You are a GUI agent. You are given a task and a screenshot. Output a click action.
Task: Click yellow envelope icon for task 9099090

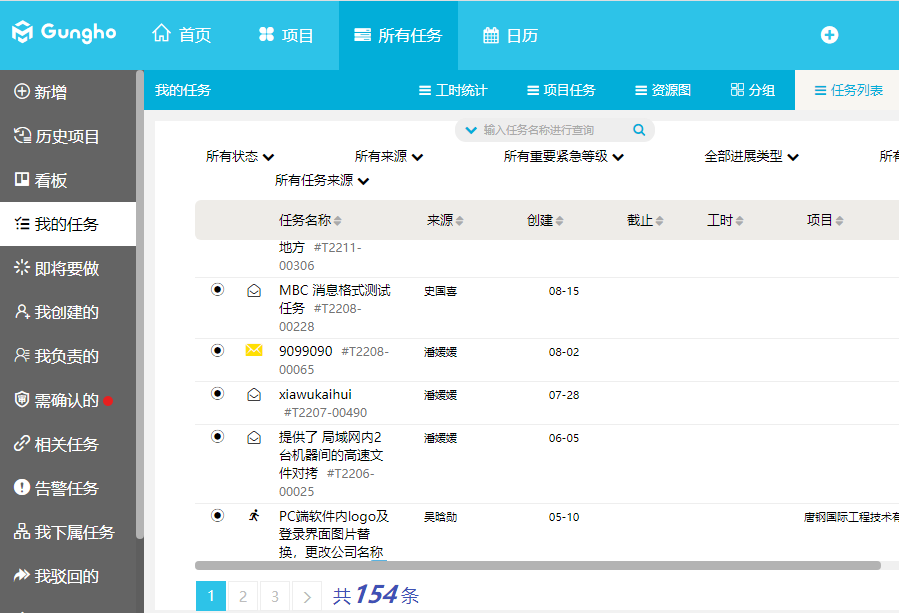coord(254,351)
